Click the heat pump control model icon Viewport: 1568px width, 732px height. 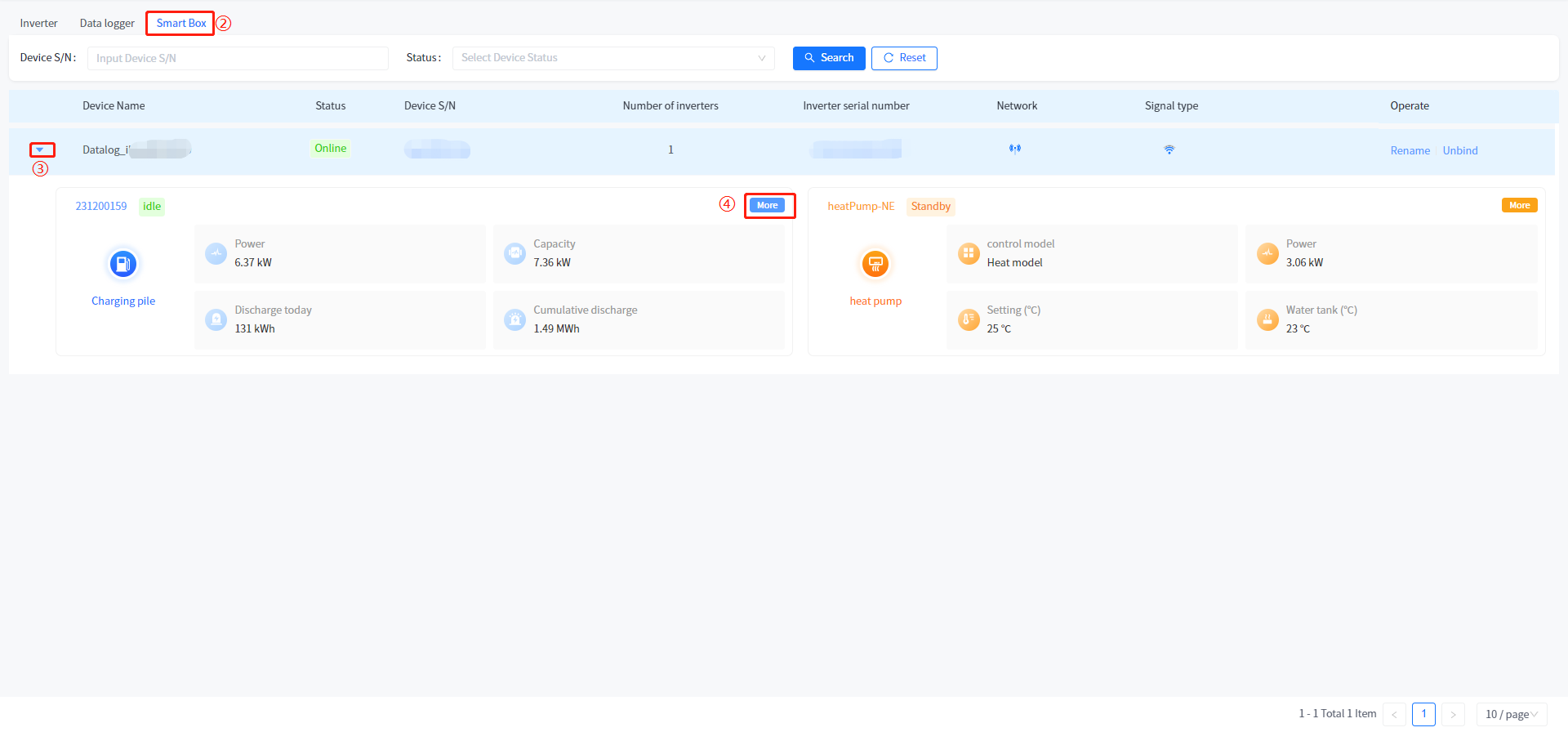969,253
